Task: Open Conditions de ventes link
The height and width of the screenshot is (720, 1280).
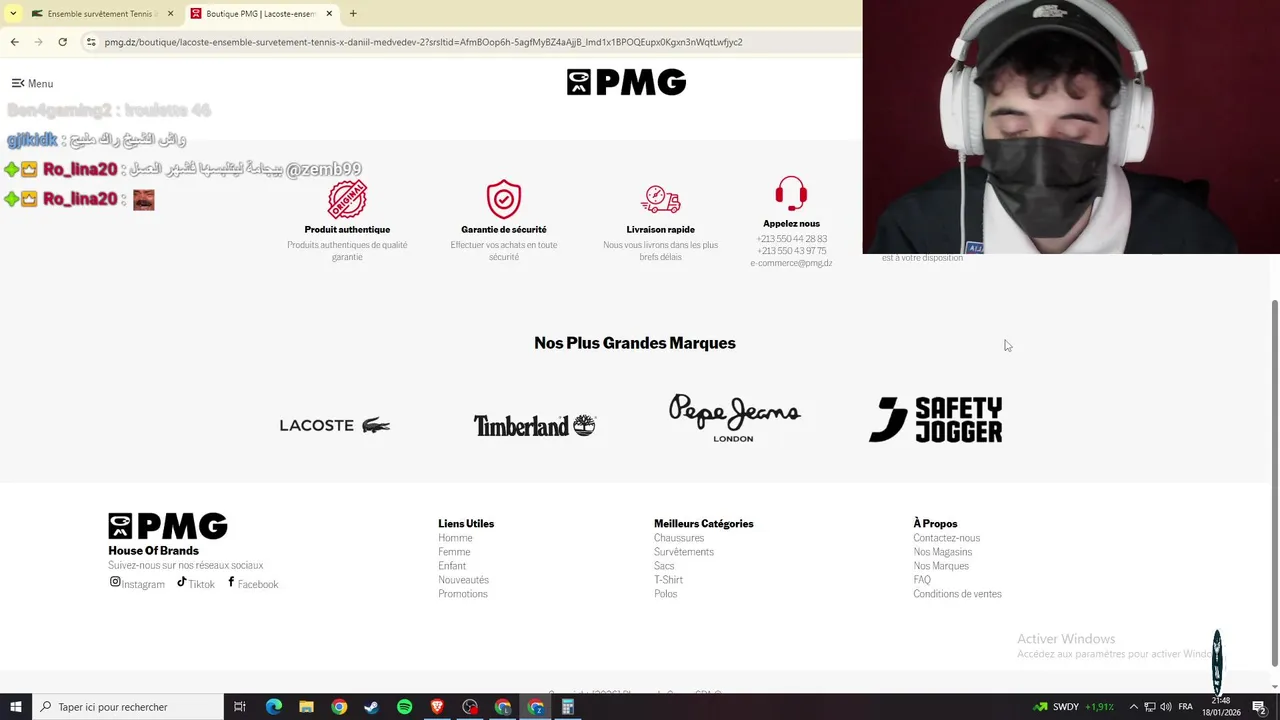Action: 957,594
